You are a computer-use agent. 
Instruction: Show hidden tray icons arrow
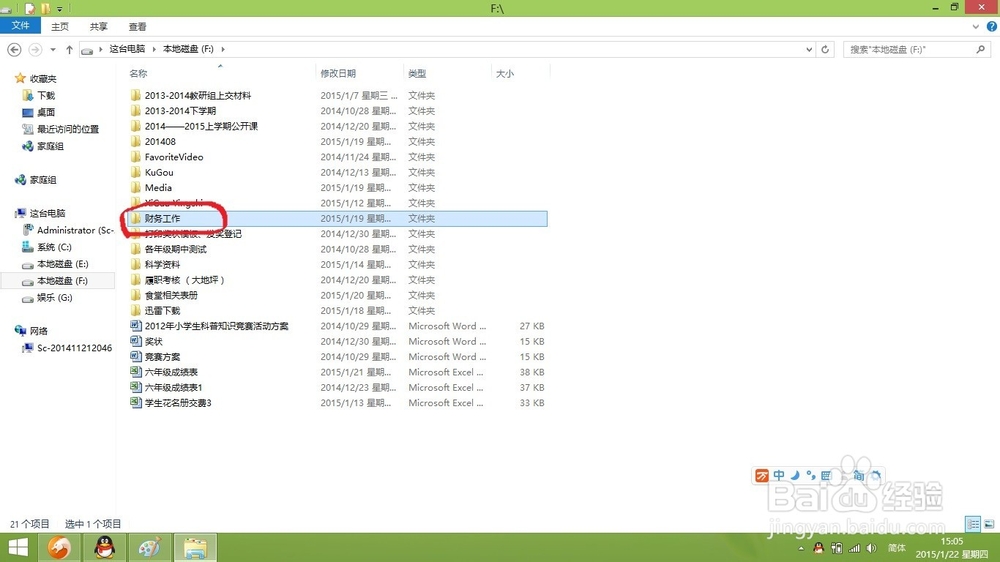801,548
